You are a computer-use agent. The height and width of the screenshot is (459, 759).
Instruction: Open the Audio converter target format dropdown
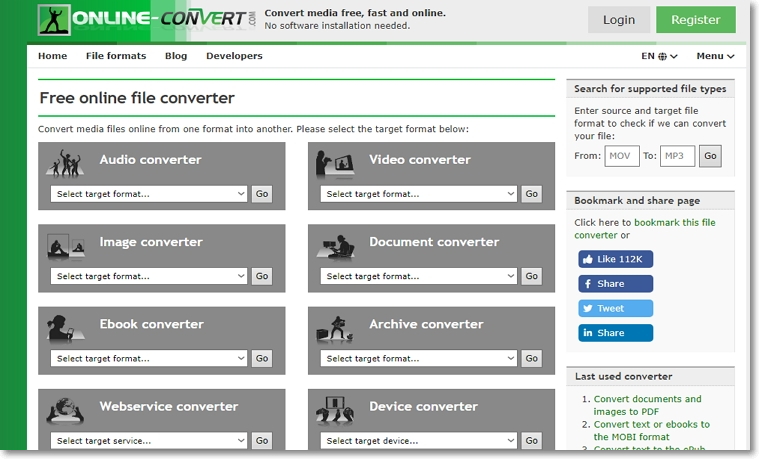pos(149,194)
